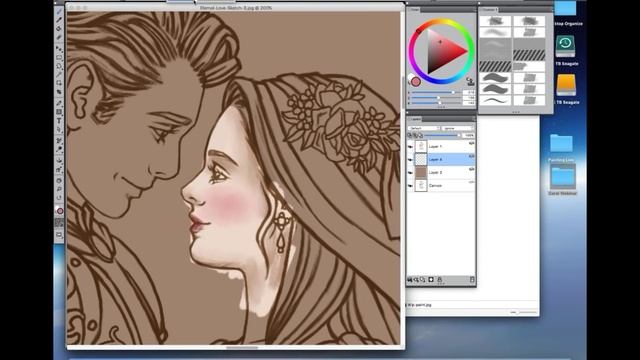Screen dimensions: 640x360
Task: Select Layer 1 in Layers panel
Action: pyautogui.click(x=442, y=147)
